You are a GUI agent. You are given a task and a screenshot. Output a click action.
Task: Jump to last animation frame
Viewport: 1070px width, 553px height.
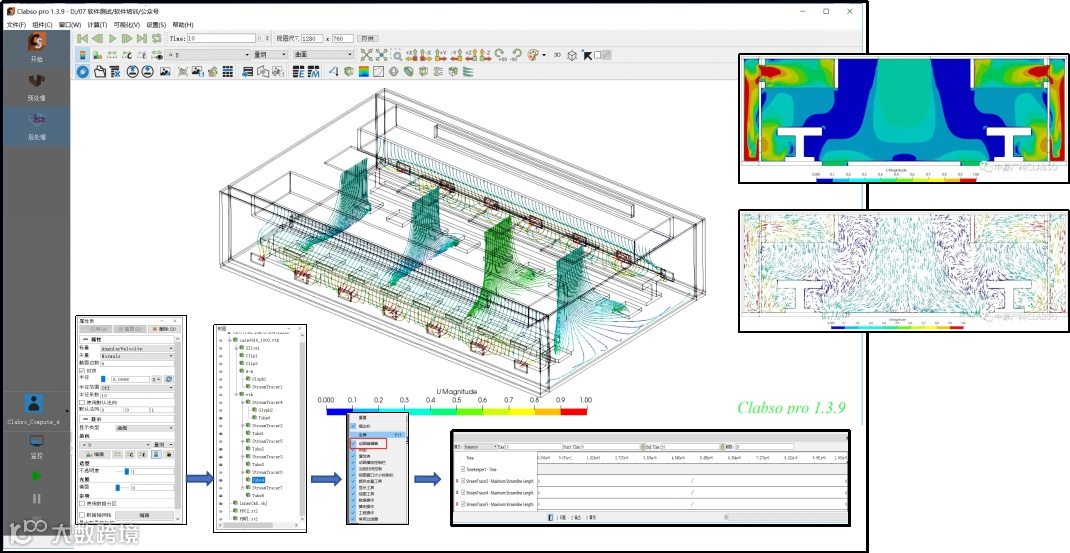pyautogui.click(x=142, y=39)
